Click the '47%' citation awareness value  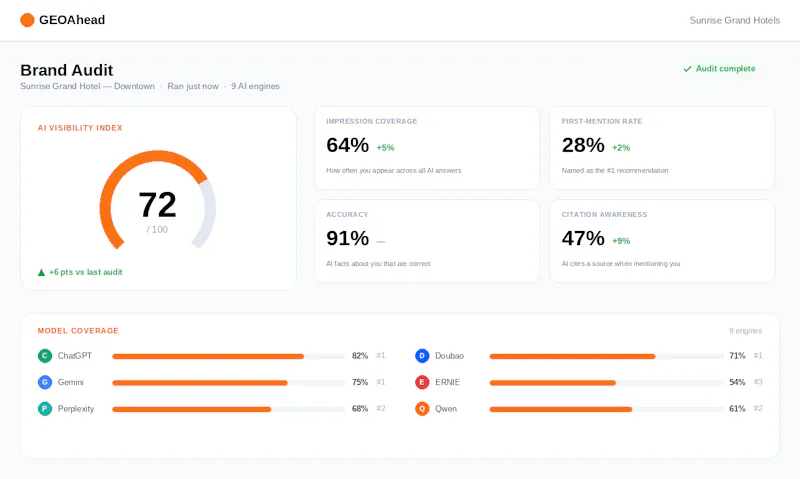tap(583, 238)
